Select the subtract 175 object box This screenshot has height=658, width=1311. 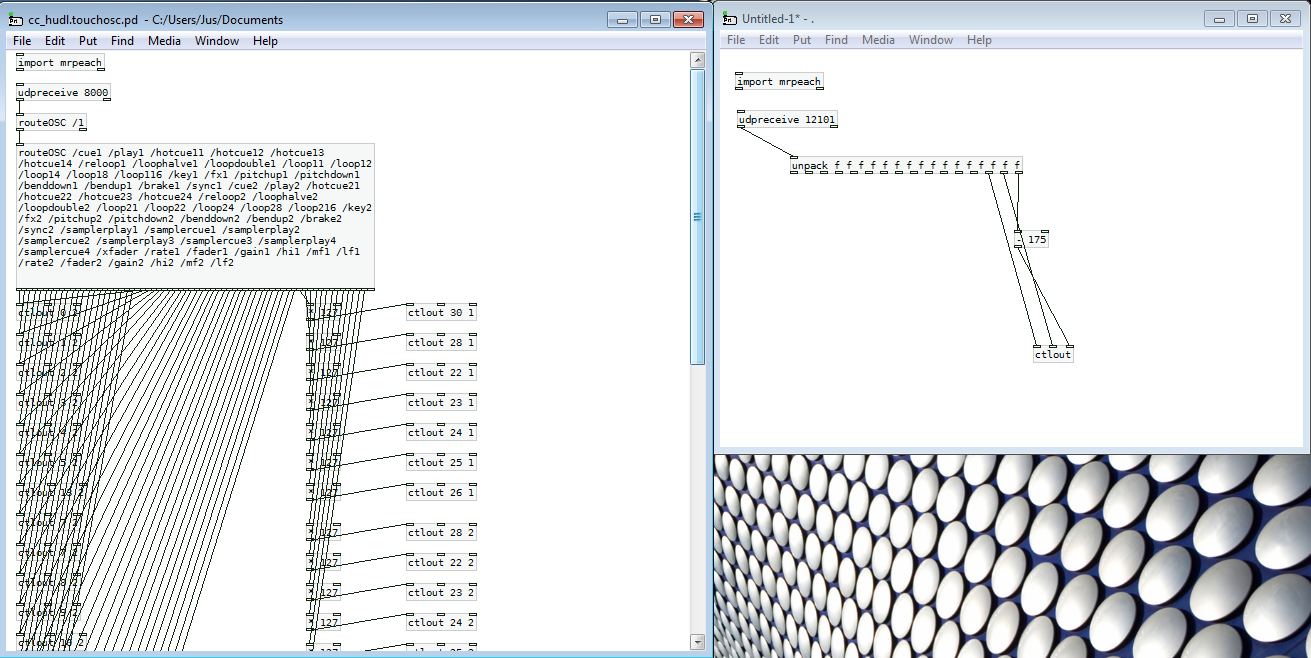[x=1031, y=240]
